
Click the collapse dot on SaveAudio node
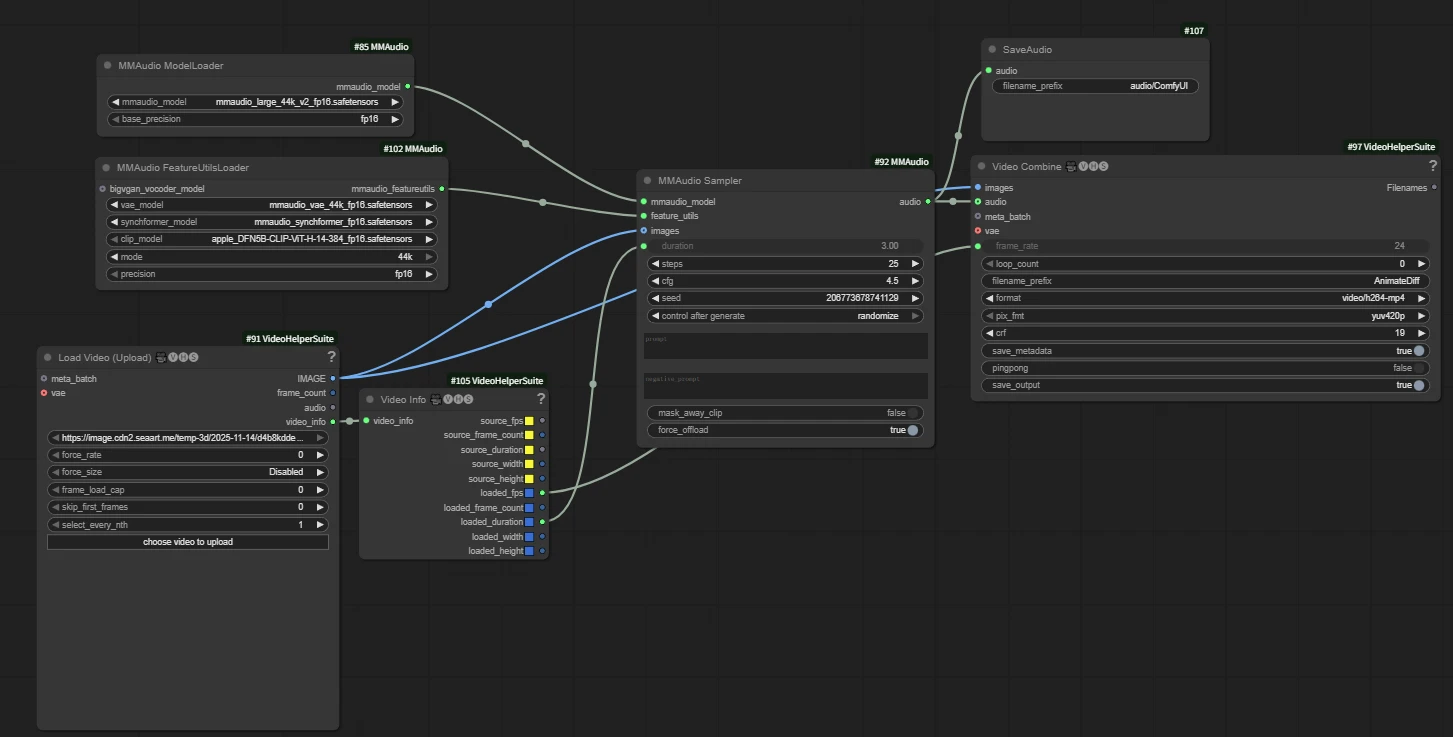pos(991,49)
